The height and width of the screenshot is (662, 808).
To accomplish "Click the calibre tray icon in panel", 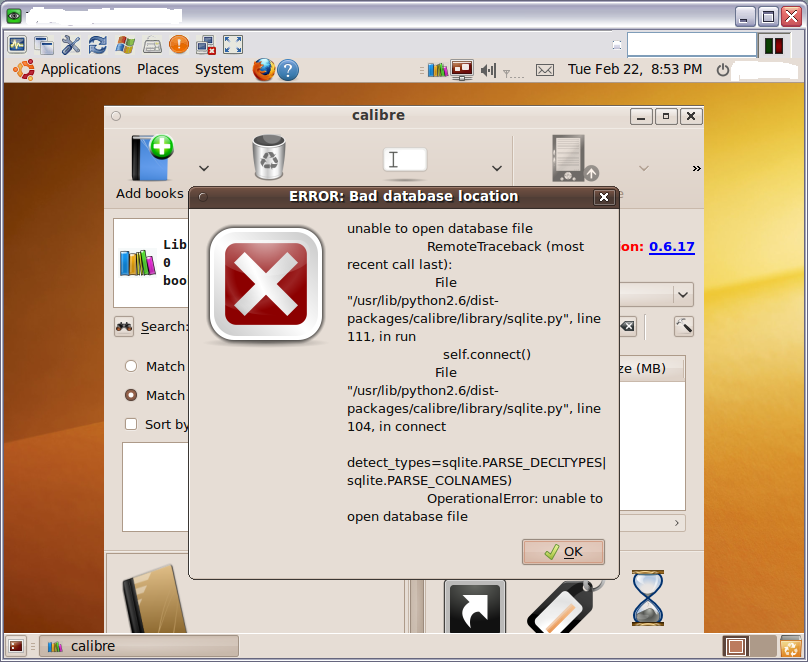I will (437, 70).
